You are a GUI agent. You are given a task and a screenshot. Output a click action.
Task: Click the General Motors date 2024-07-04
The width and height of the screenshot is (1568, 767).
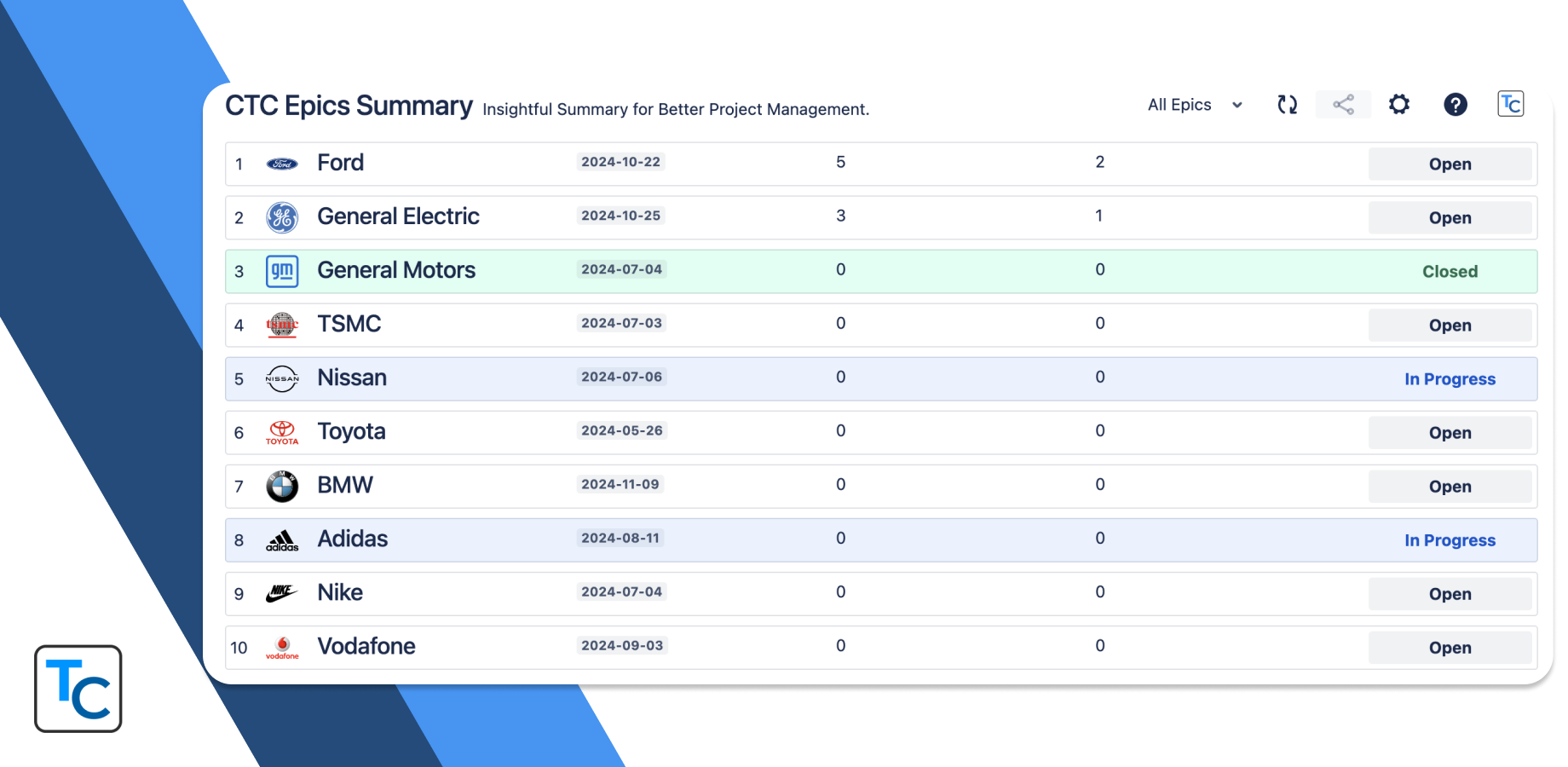coord(621,269)
